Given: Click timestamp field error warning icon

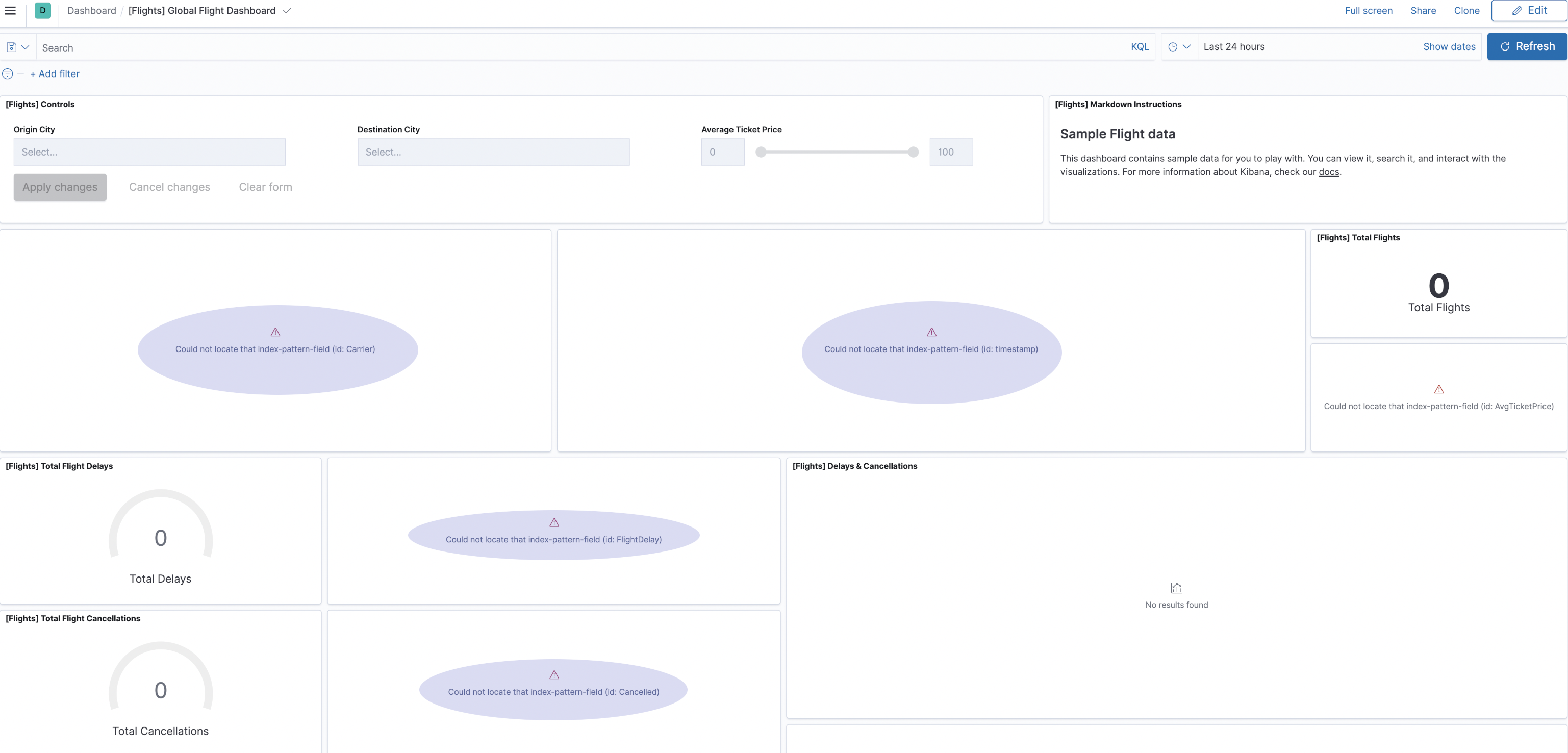Looking at the screenshot, I should coord(931,332).
